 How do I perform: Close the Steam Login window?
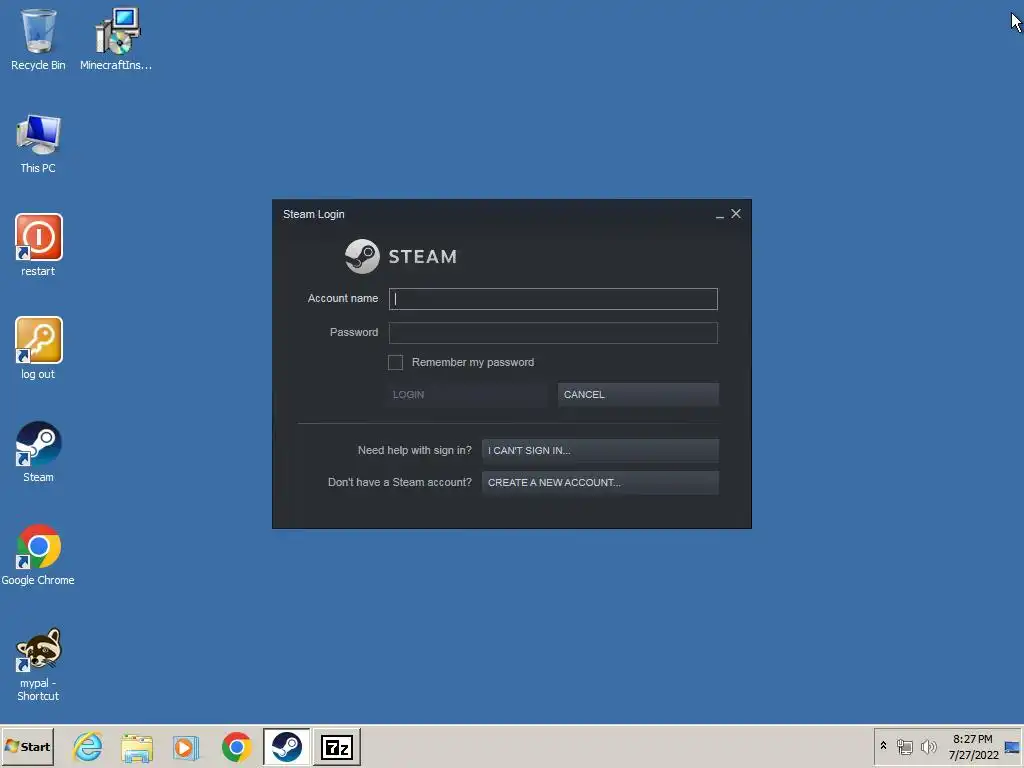pyautogui.click(x=736, y=214)
